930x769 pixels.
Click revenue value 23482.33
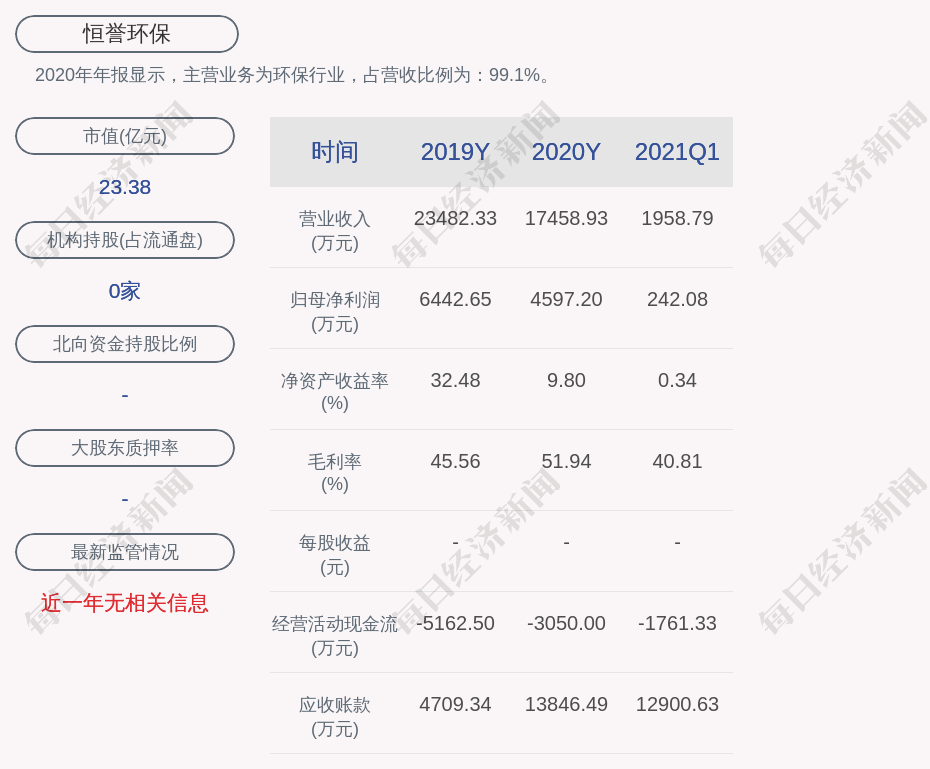point(455,218)
